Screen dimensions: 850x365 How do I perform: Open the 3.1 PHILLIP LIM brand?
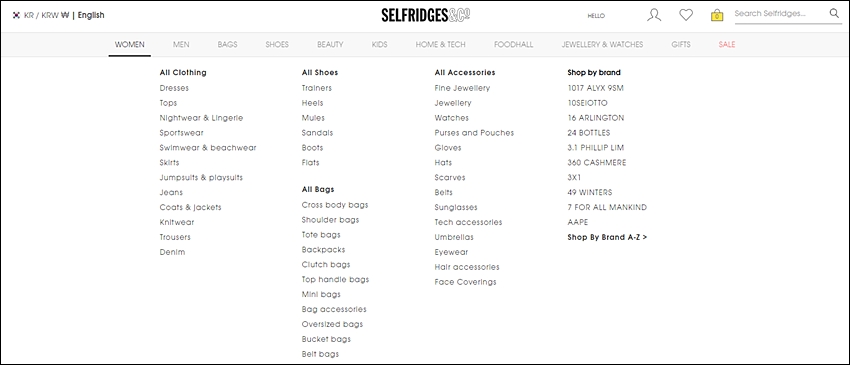pos(595,148)
